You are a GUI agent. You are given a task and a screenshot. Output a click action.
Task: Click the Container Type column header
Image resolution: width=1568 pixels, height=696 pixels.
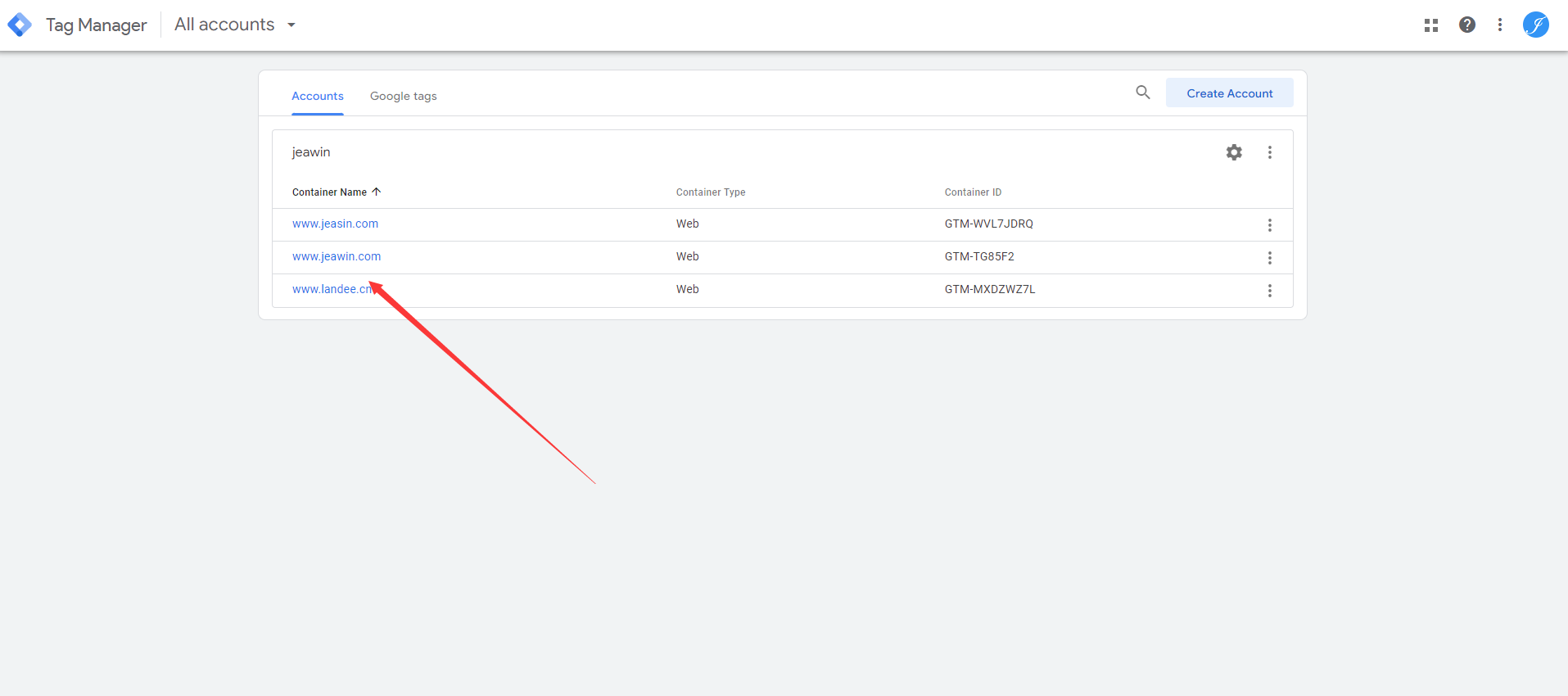(711, 192)
